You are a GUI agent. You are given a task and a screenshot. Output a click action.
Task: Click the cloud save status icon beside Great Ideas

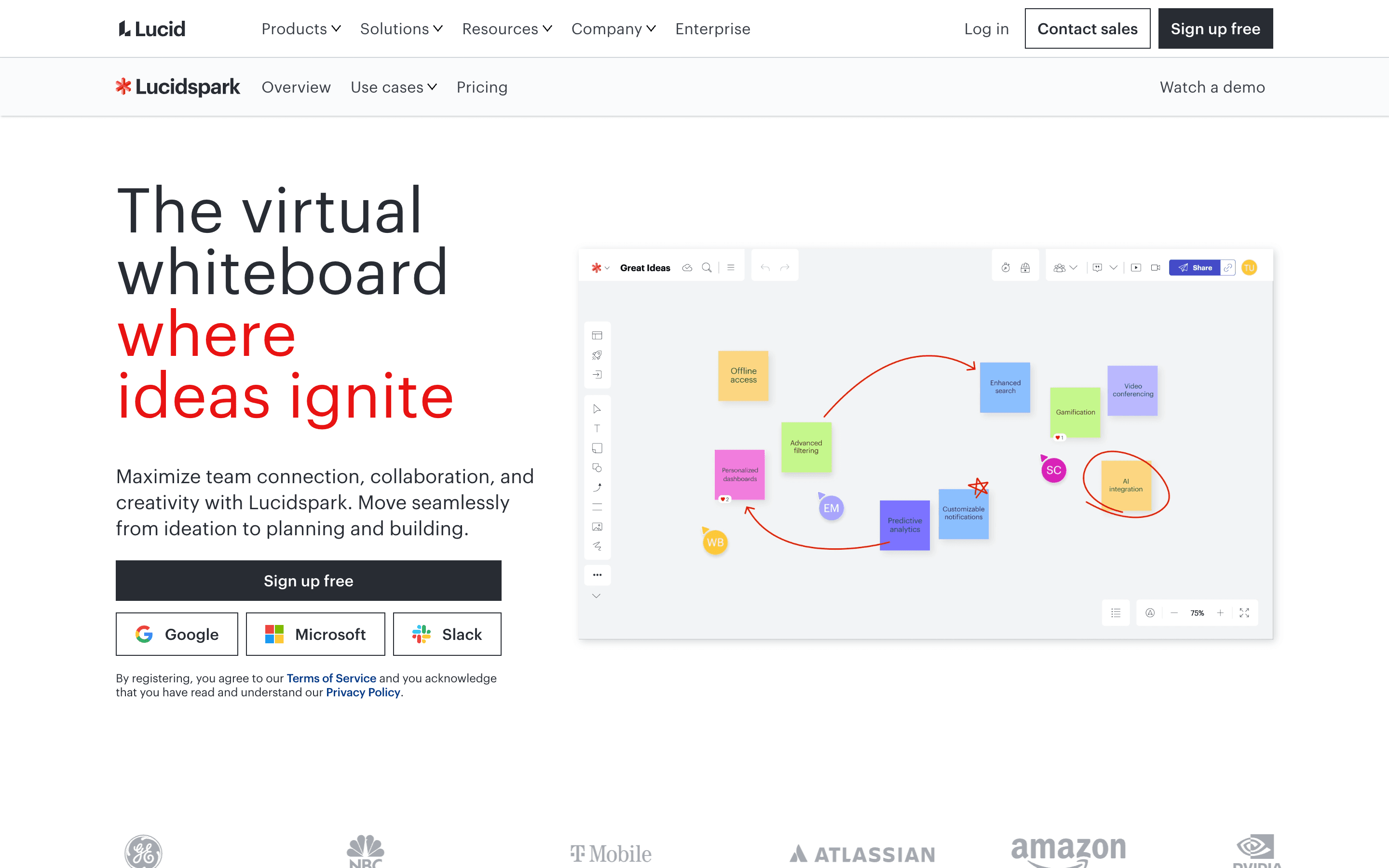(687, 268)
